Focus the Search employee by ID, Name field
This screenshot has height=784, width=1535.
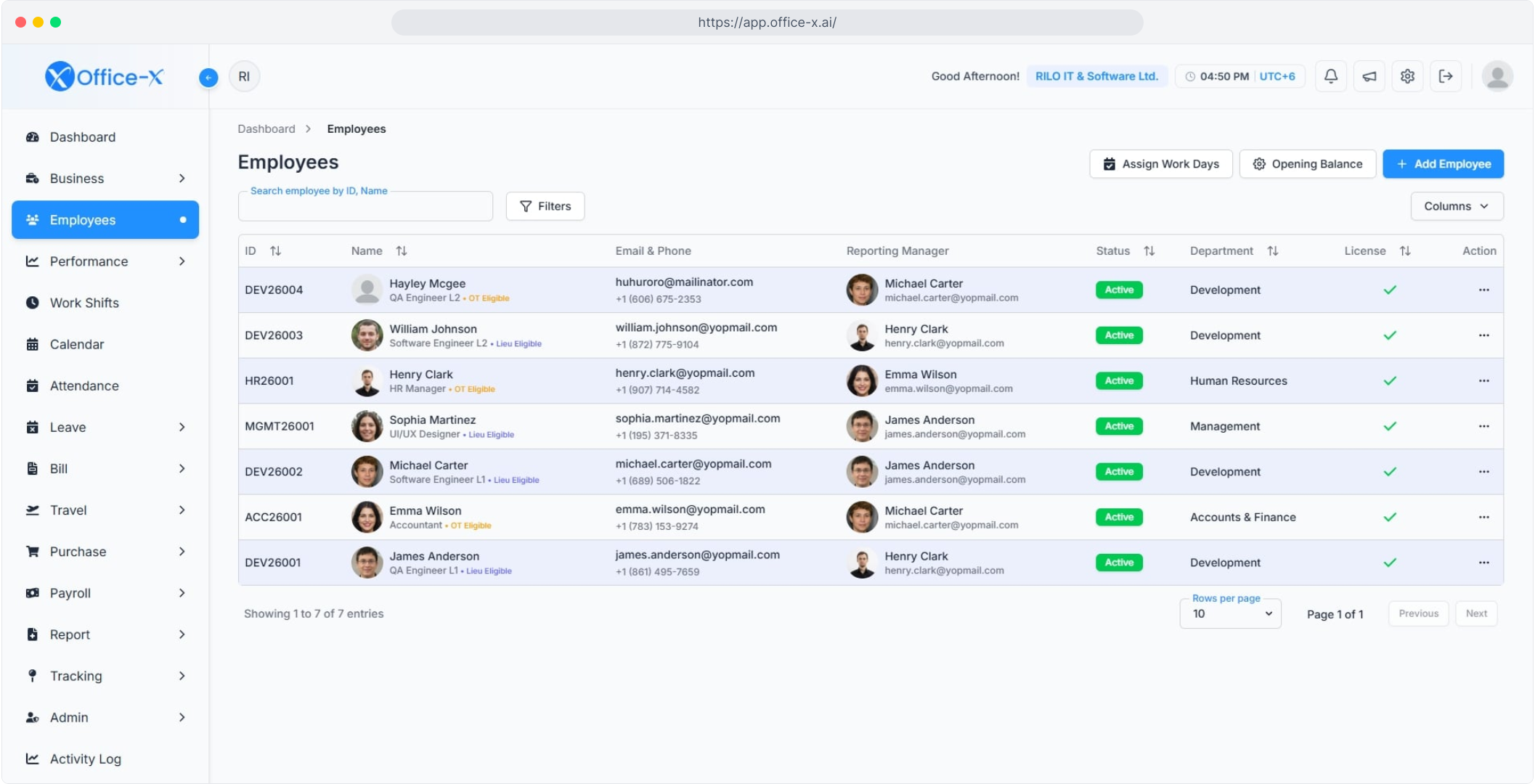coord(365,207)
